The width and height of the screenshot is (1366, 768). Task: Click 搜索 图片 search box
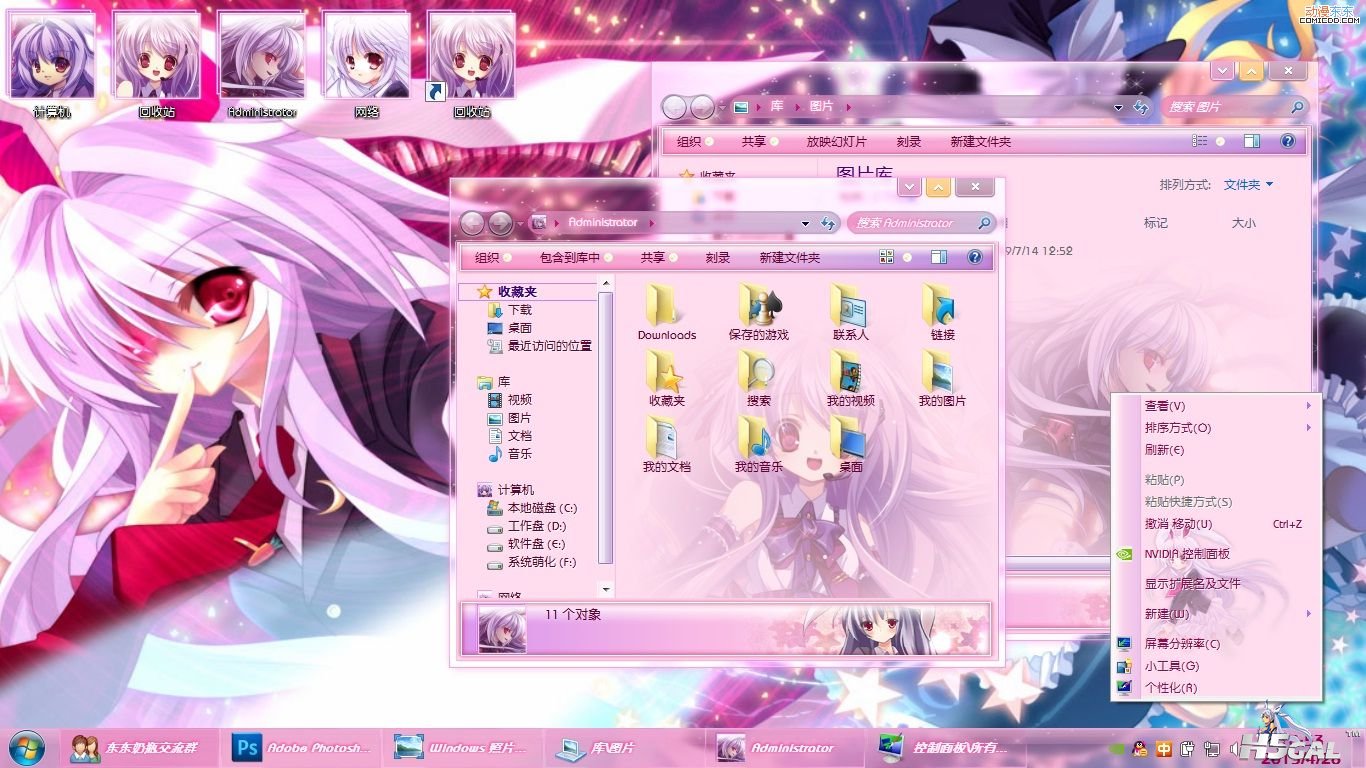pyautogui.click(x=1235, y=107)
